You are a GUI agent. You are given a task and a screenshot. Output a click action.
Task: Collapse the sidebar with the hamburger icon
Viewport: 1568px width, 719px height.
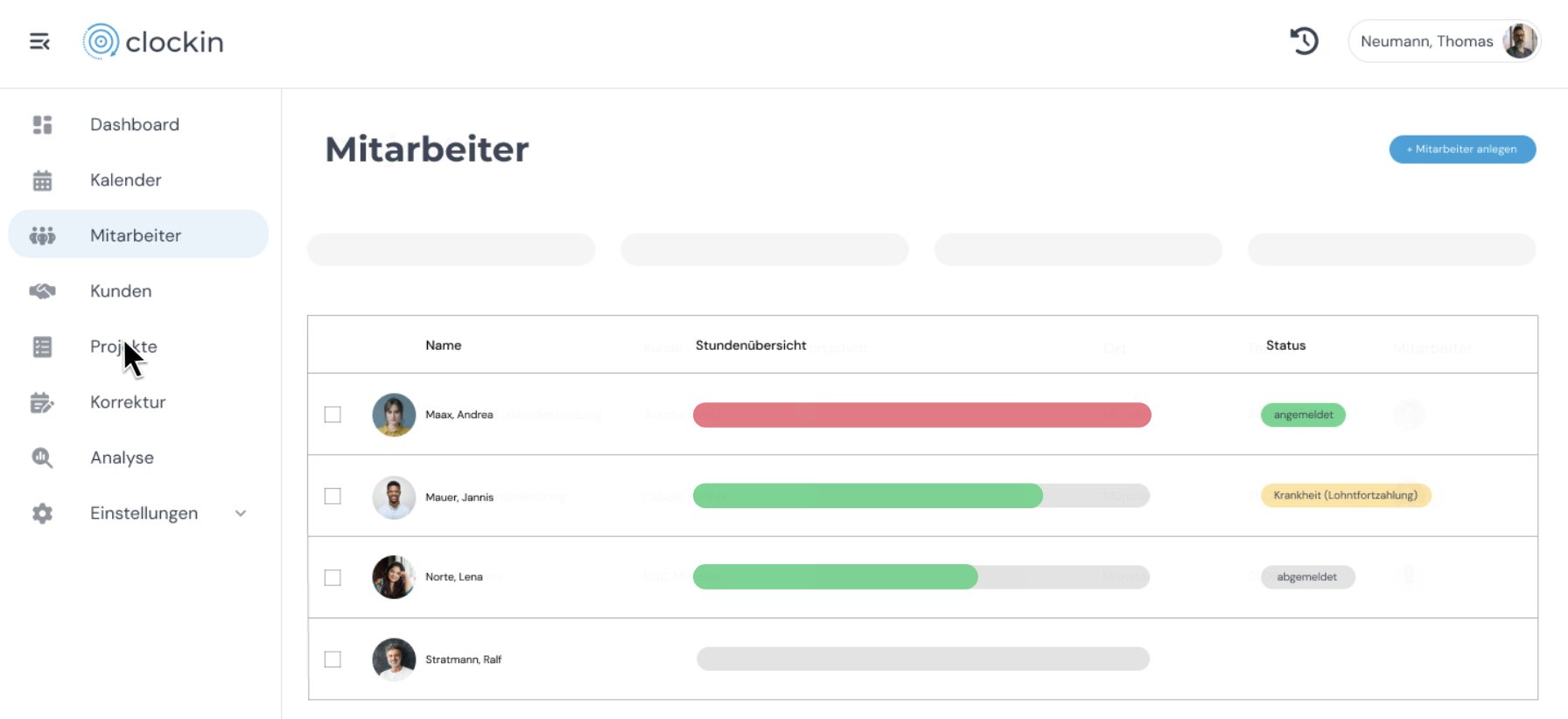tap(39, 42)
